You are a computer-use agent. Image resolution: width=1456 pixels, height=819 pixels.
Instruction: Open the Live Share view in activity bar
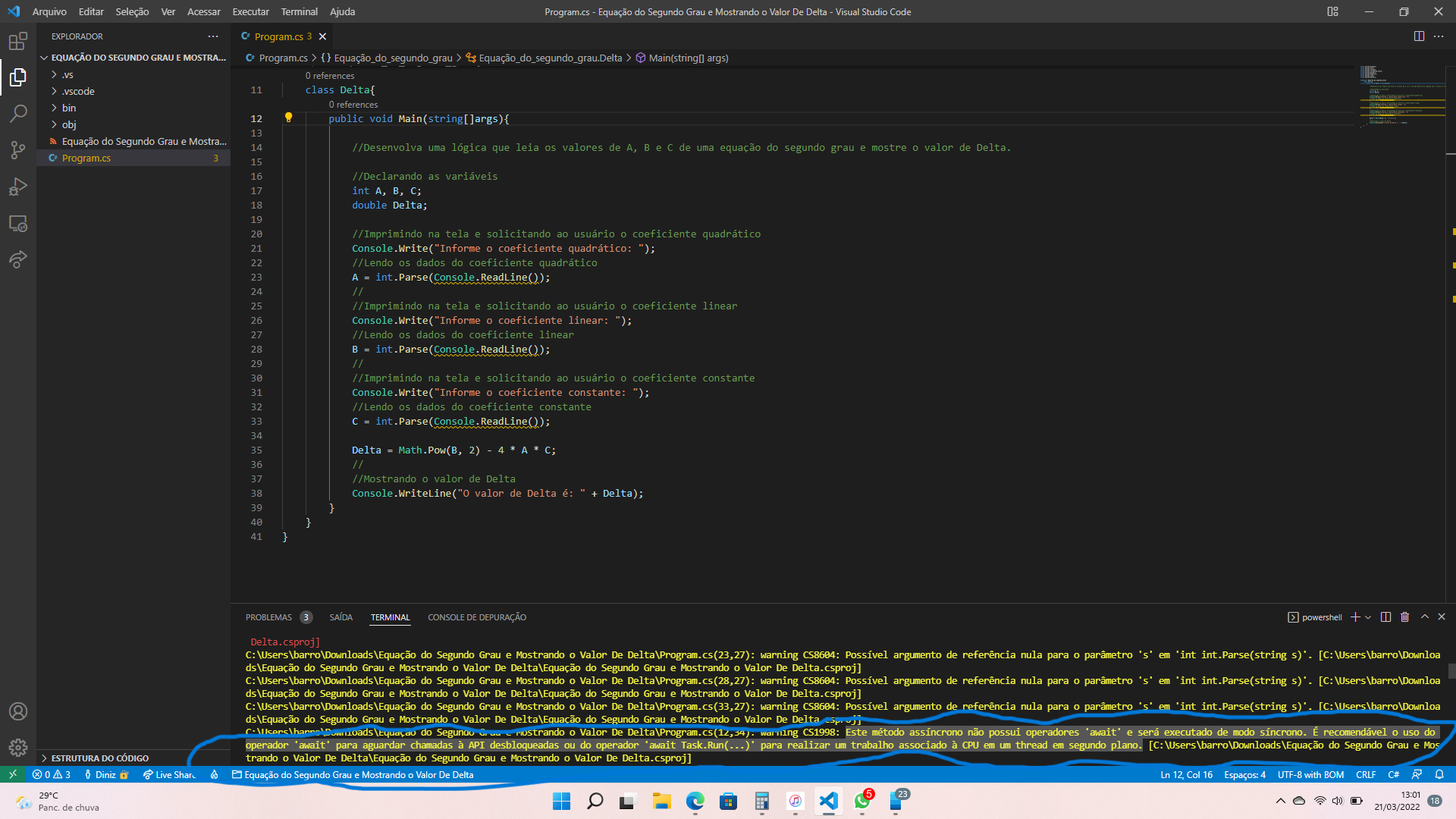point(18,259)
